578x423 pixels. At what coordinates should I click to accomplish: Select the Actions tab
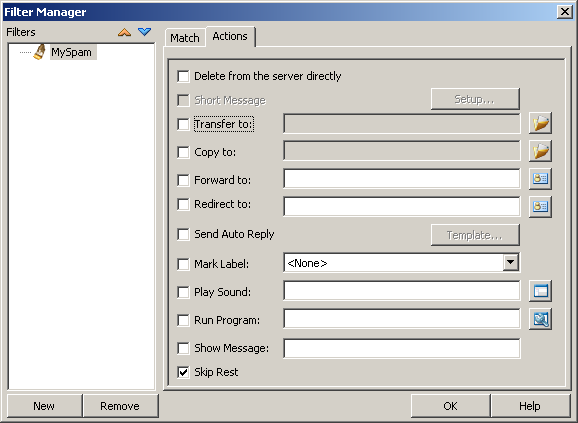point(230,36)
